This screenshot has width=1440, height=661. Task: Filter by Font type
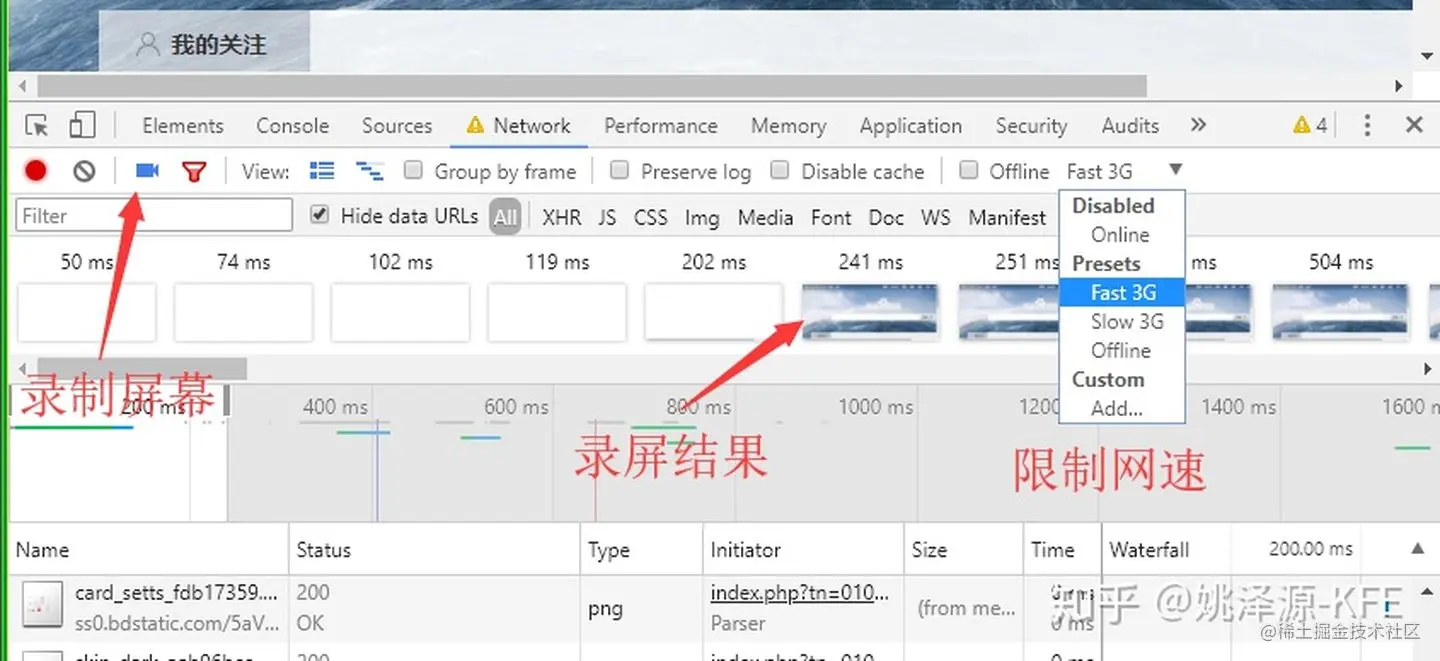point(831,217)
